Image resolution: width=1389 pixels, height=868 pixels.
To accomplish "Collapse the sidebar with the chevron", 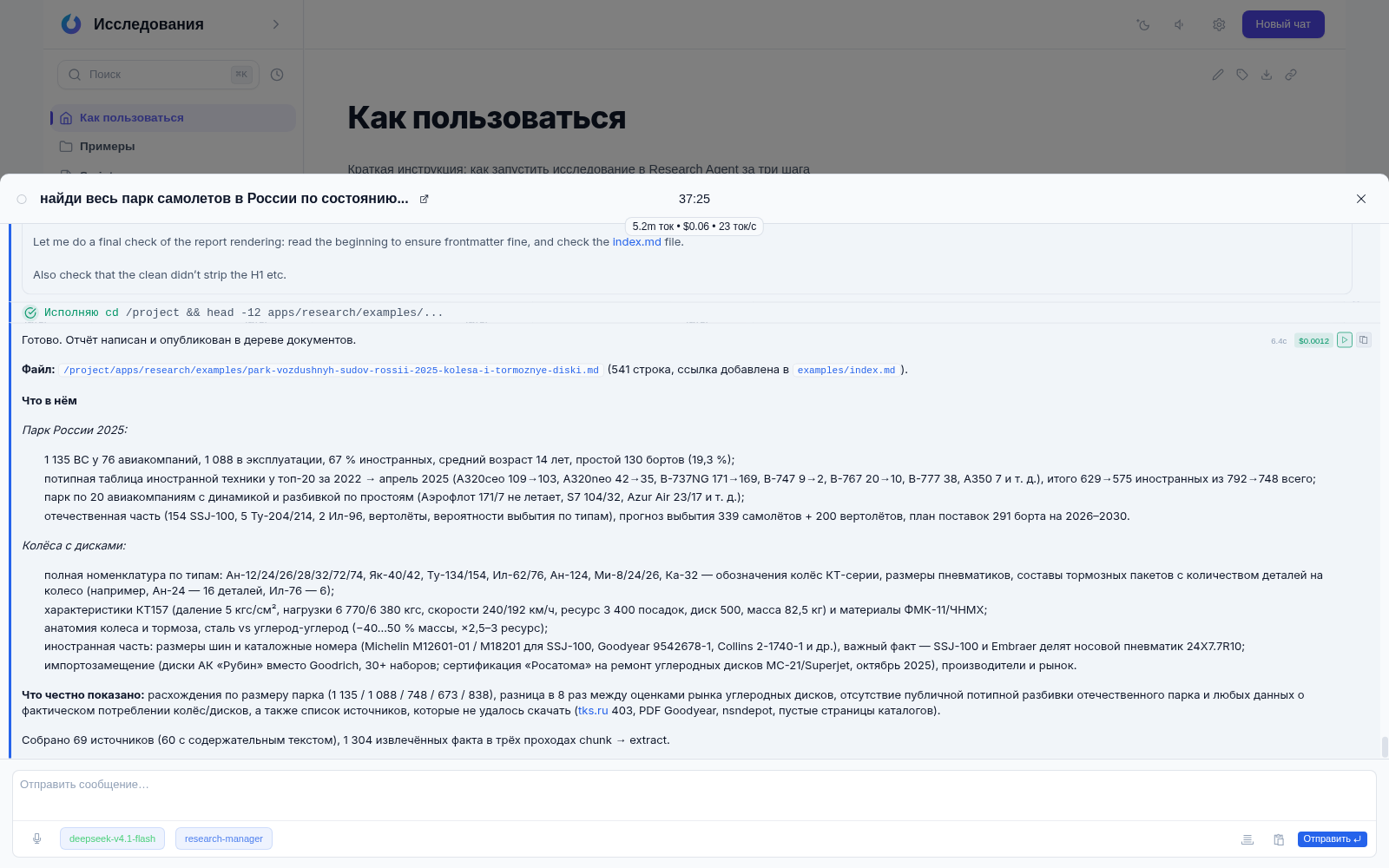I will 276,24.
